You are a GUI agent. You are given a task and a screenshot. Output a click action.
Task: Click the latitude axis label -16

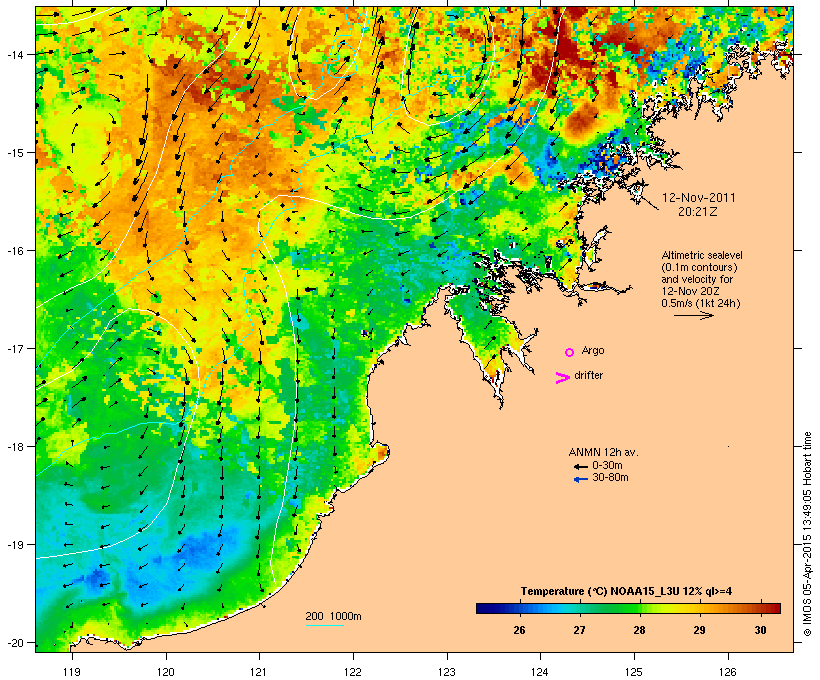click(14, 251)
